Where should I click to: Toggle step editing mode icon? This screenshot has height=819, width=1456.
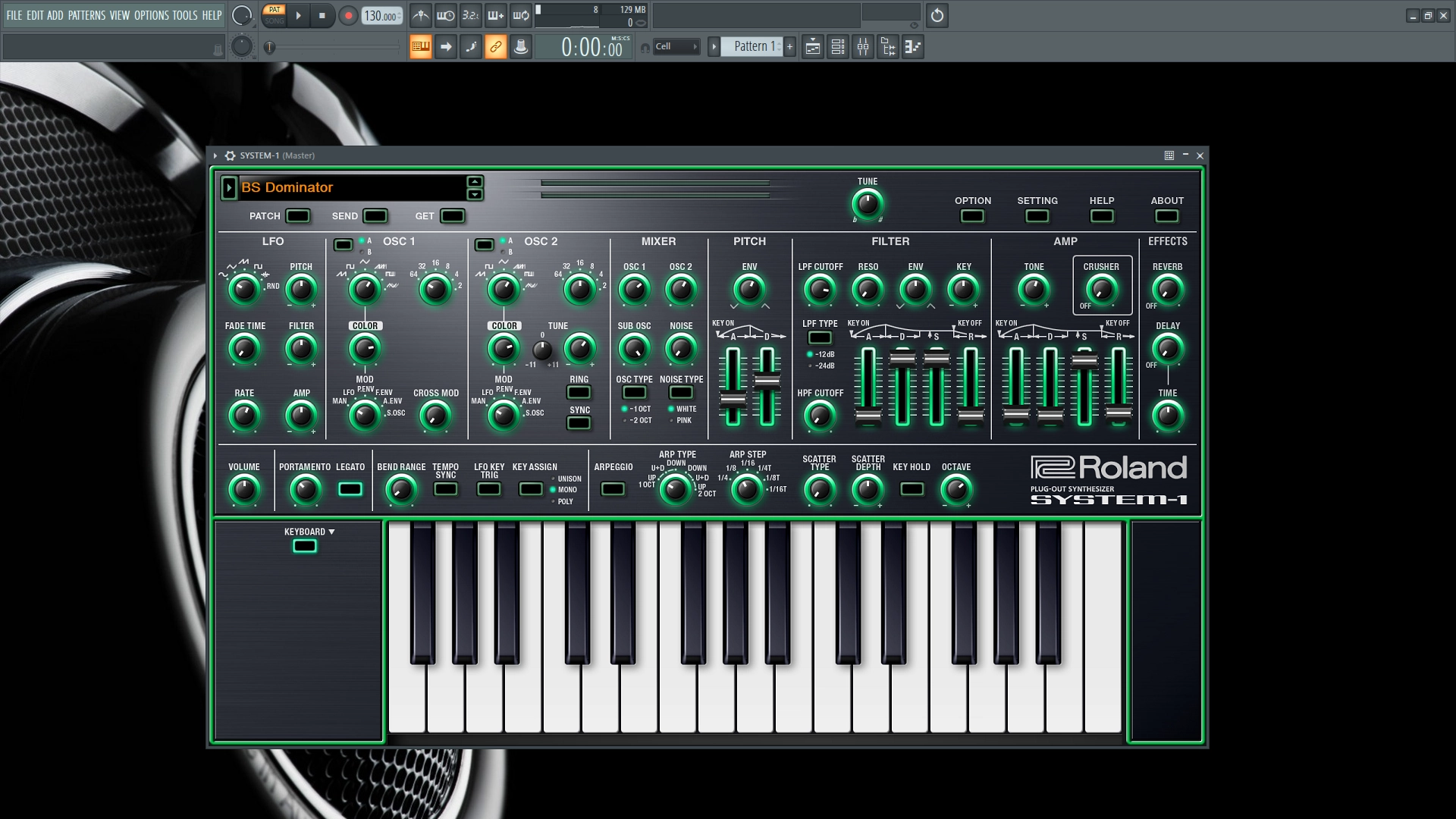click(x=471, y=47)
